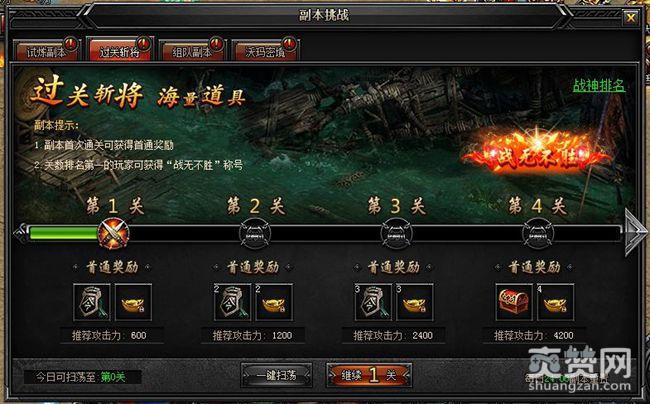Click the 继续 1 关 continue button

[x=369, y=375]
